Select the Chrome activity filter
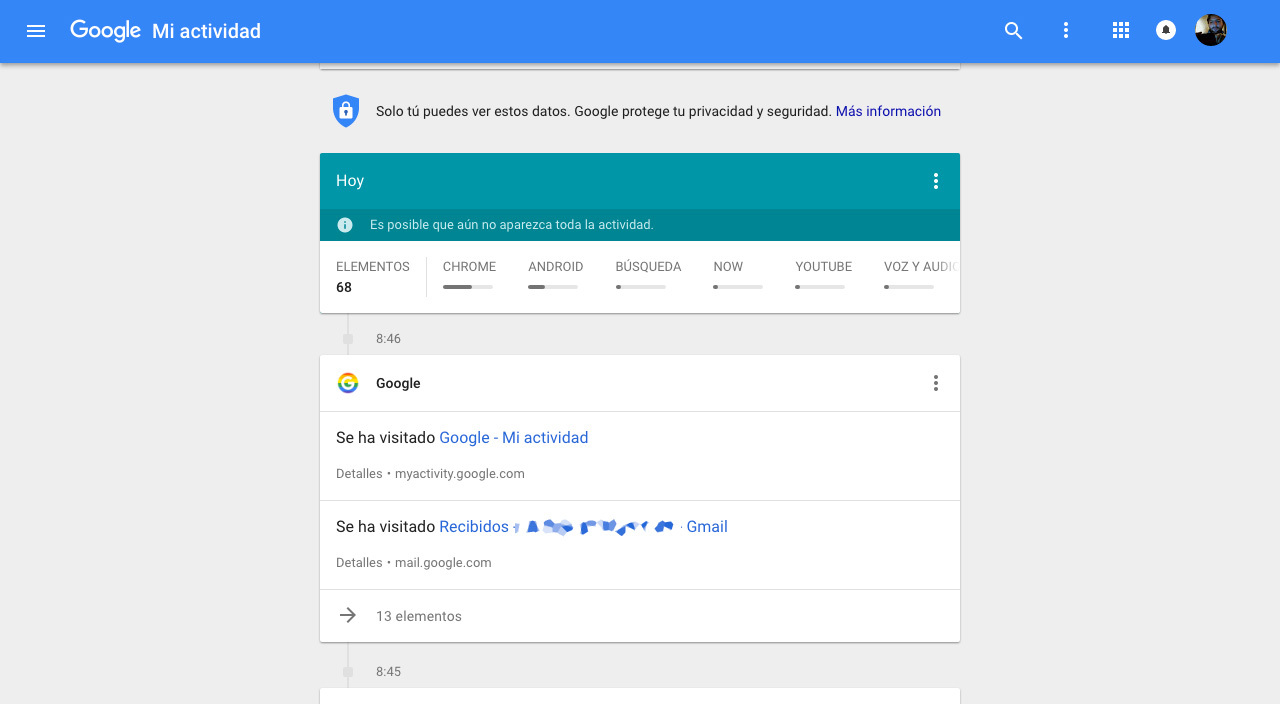The width and height of the screenshot is (1280, 704). click(x=469, y=267)
